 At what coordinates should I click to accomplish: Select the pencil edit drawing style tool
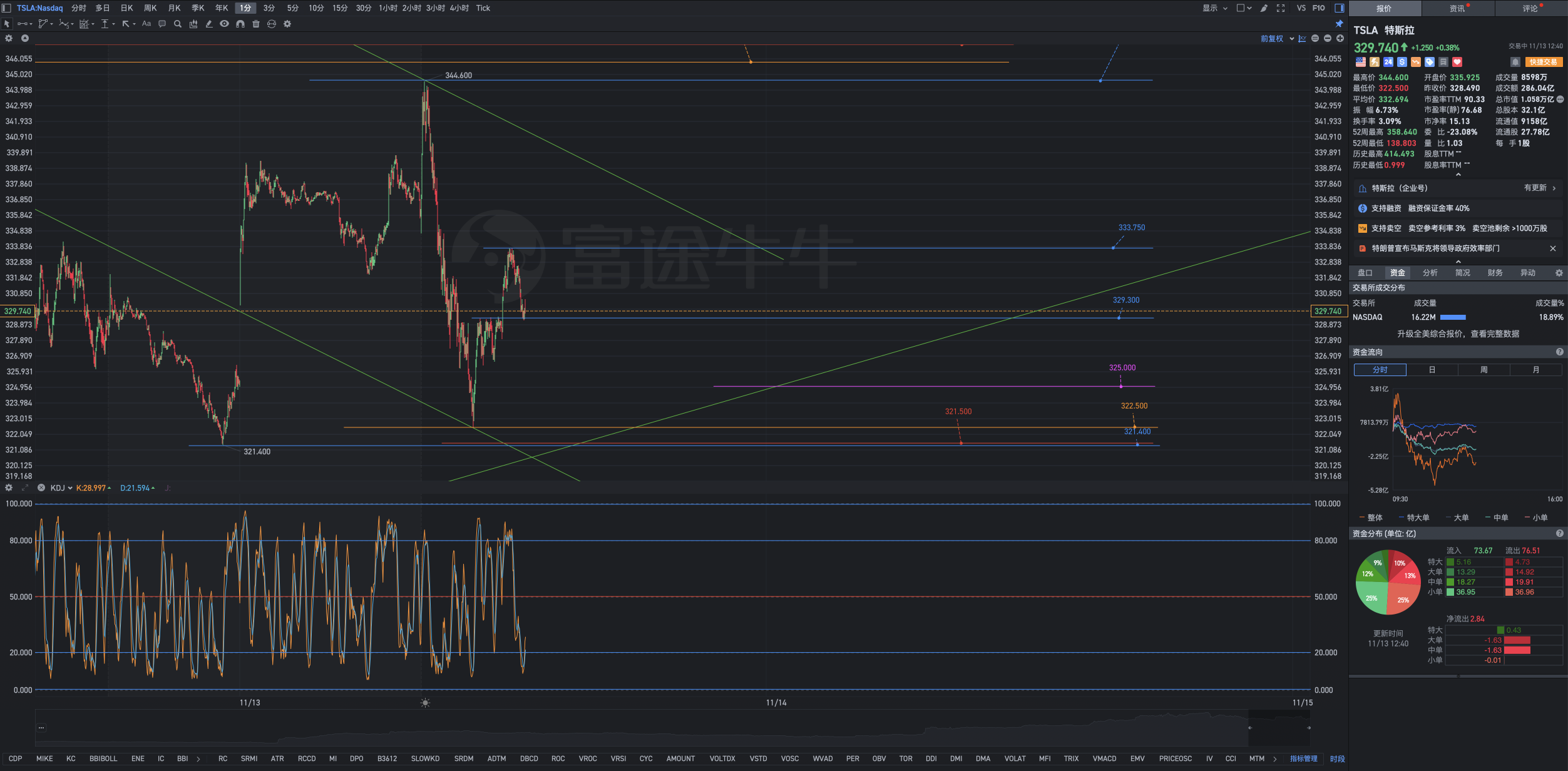point(209,24)
